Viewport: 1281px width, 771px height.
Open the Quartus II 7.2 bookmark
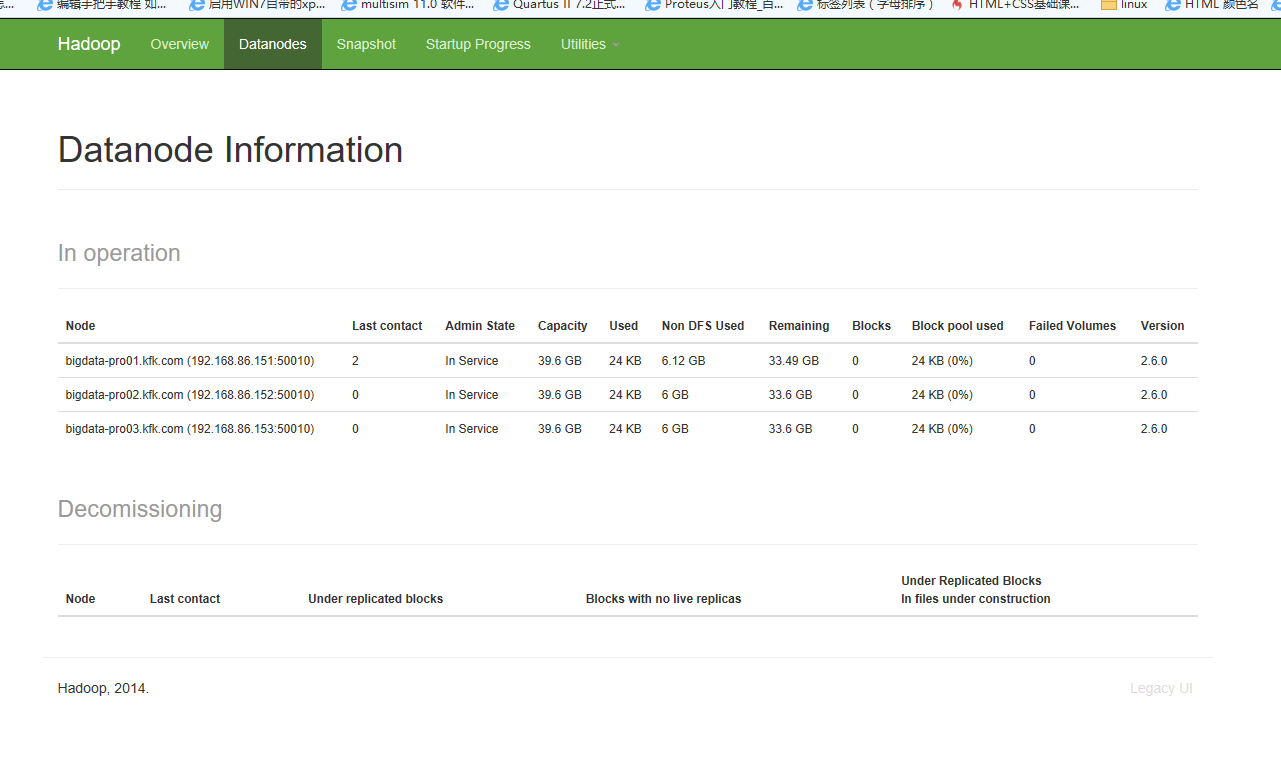[x=560, y=5]
